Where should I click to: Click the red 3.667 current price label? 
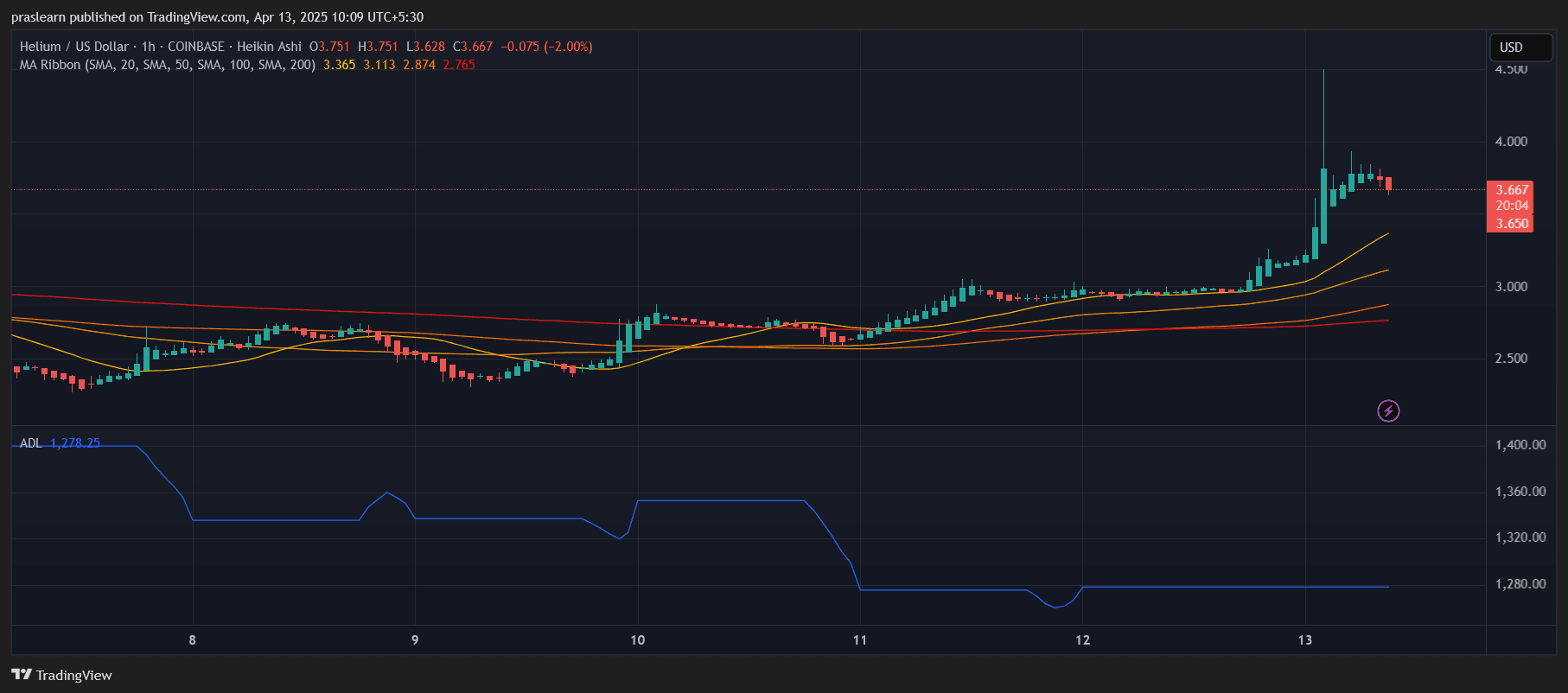point(1511,190)
